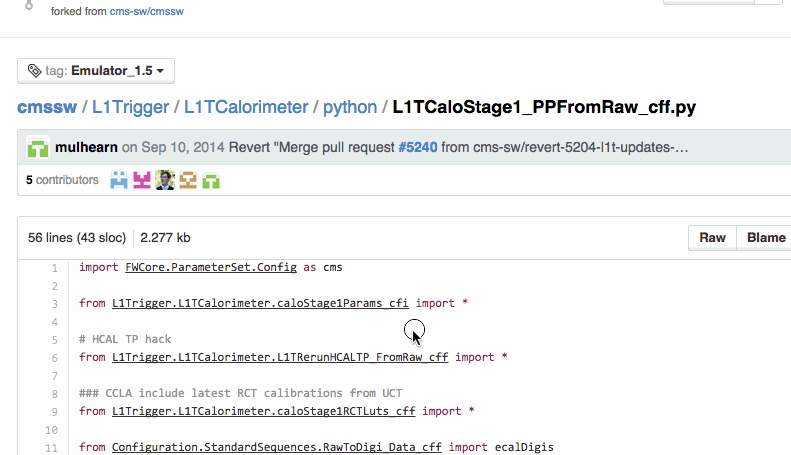The image size is (791, 455).
Task: Open the tag Emulator_1.5 dropdown
Action: pos(96,71)
